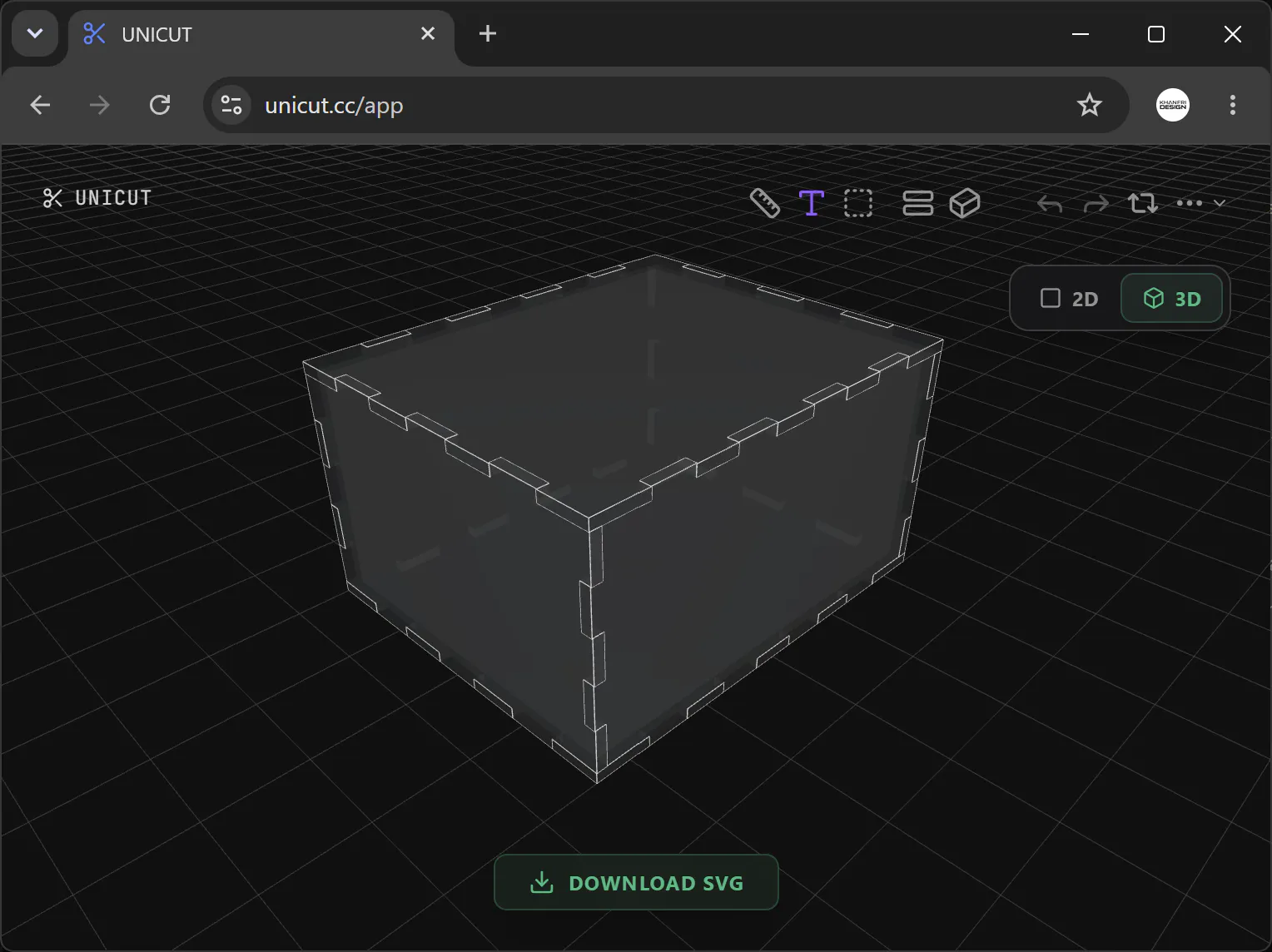Click the repeat/swap arrows icon
This screenshot has width=1272, height=952.
[x=1143, y=203]
